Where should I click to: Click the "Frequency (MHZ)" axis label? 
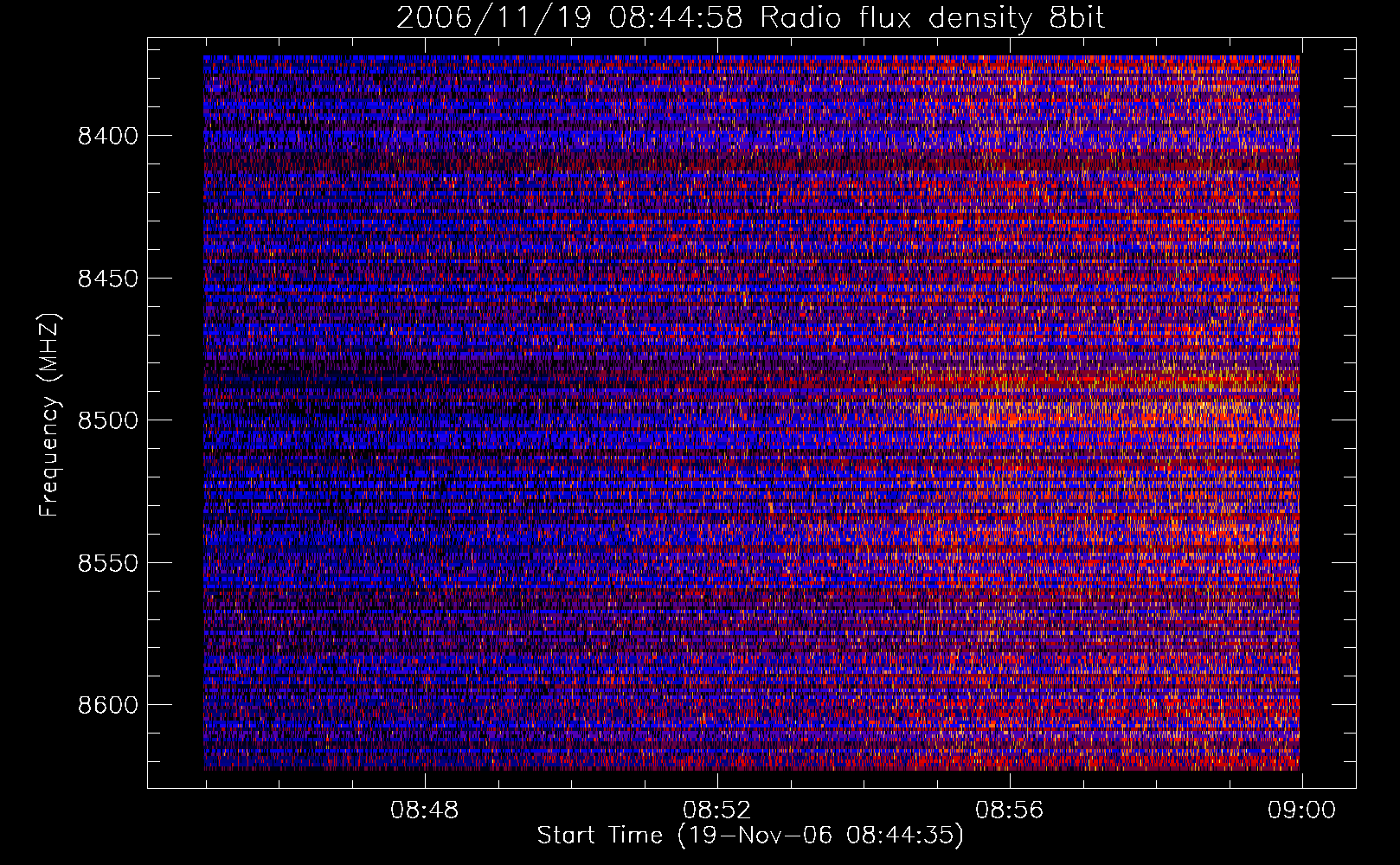point(49,414)
